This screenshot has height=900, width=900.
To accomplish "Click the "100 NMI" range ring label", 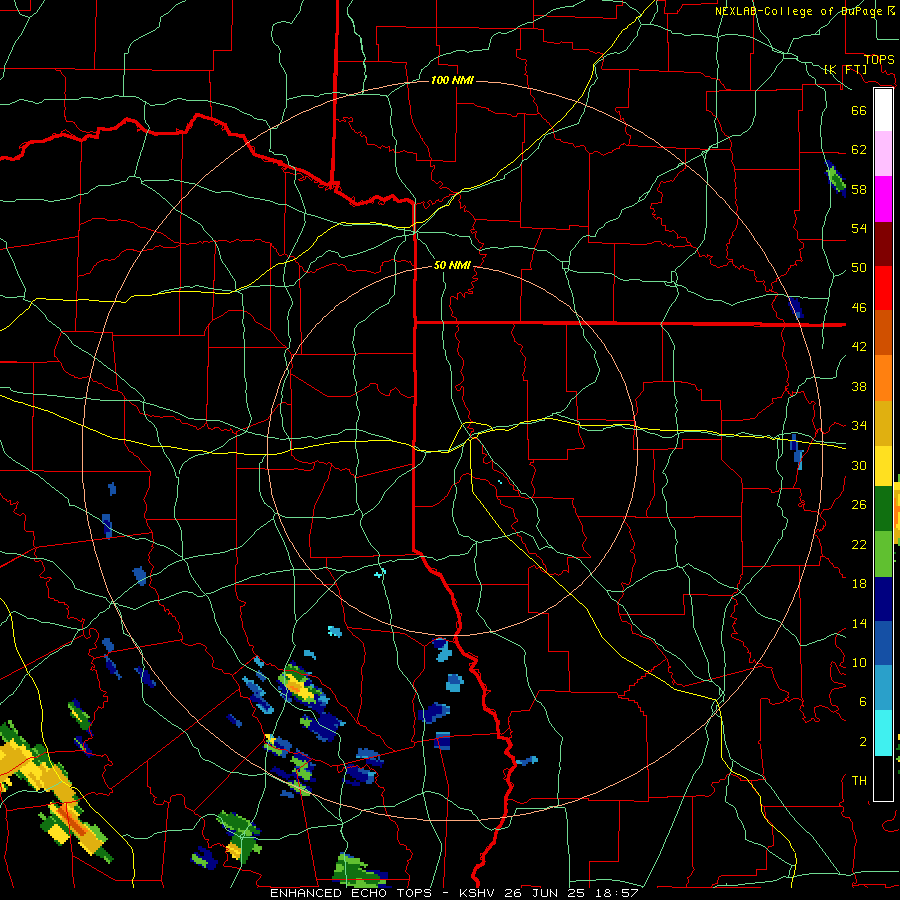I will click(x=452, y=80).
